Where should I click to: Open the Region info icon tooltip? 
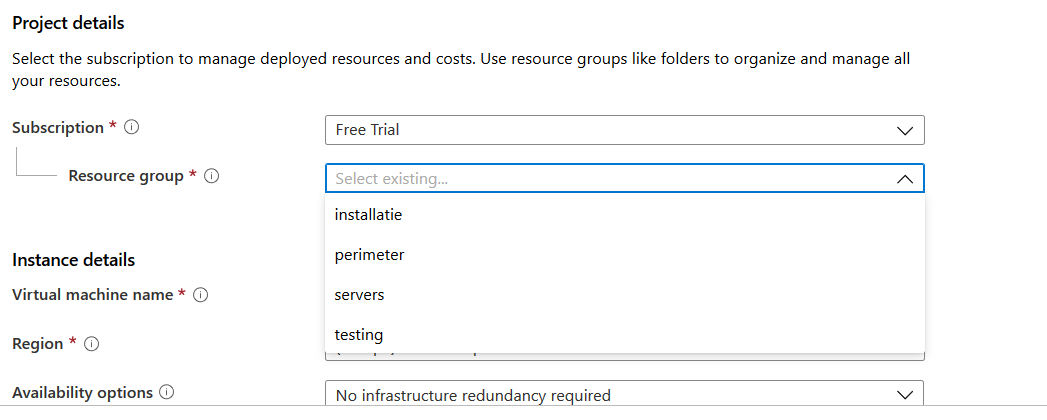(92, 343)
